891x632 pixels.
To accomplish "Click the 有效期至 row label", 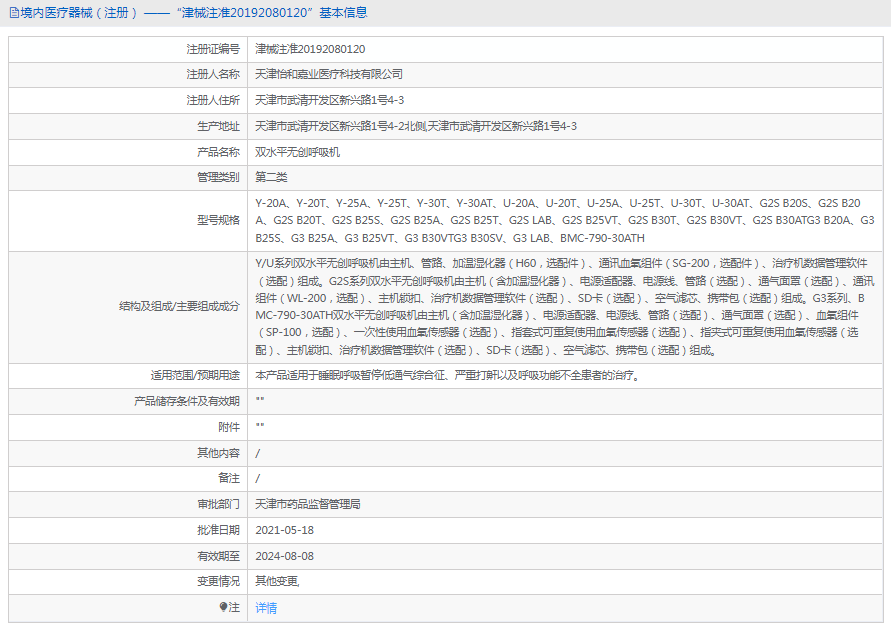I will [218, 556].
